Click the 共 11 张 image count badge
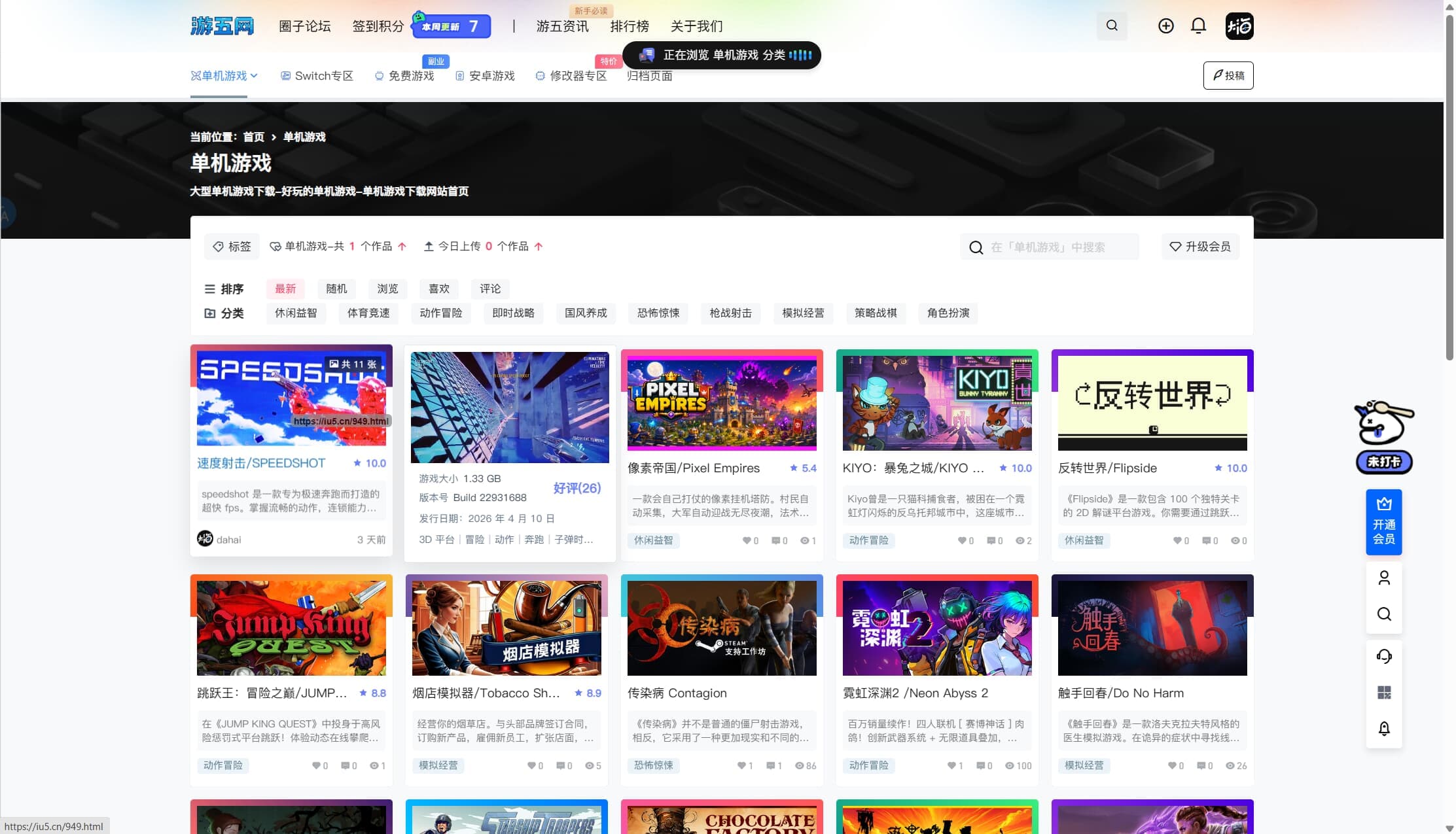Image resolution: width=1456 pixels, height=834 pixels. tap(353, 364)
